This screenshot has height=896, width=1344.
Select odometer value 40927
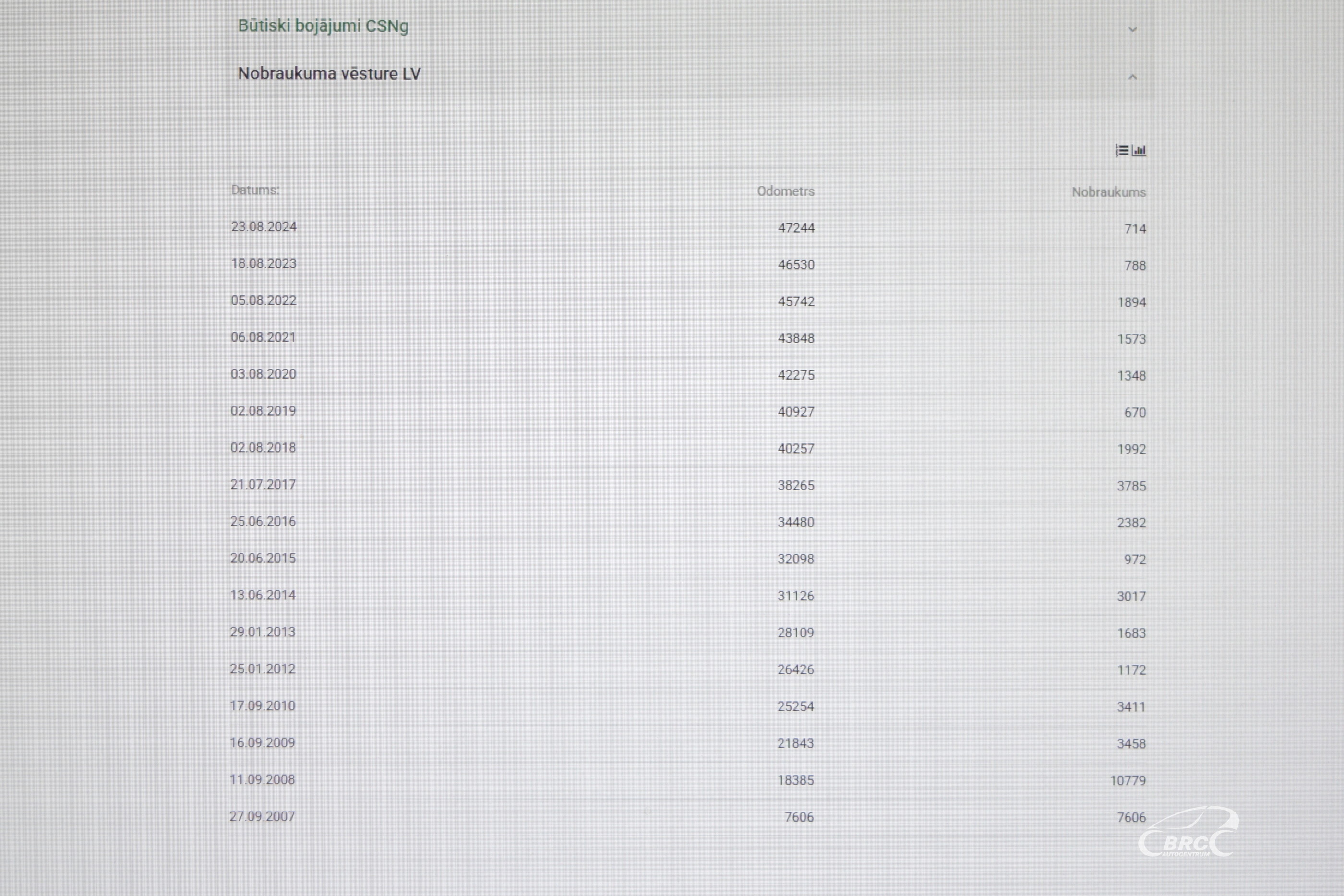point(796,411)
